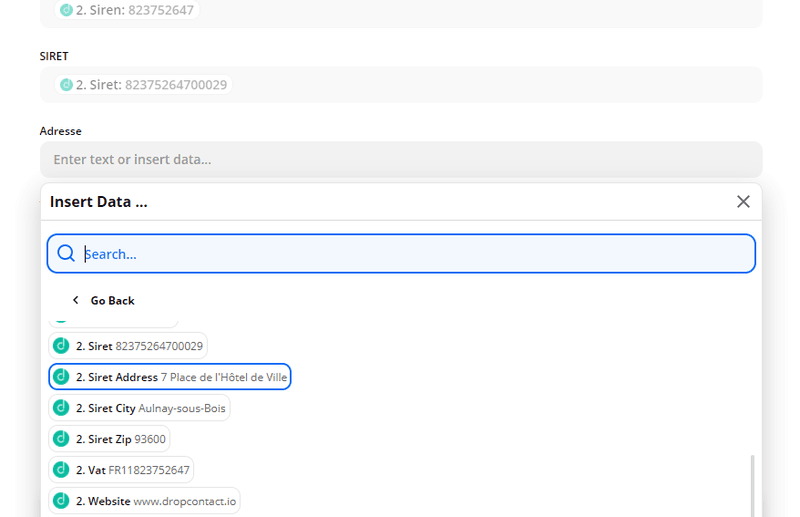Image resolution: width=800 pixels, height=517 pixels.
Task: Click Dropcontact icon beside Siret City option
Action: coord(61,408)
